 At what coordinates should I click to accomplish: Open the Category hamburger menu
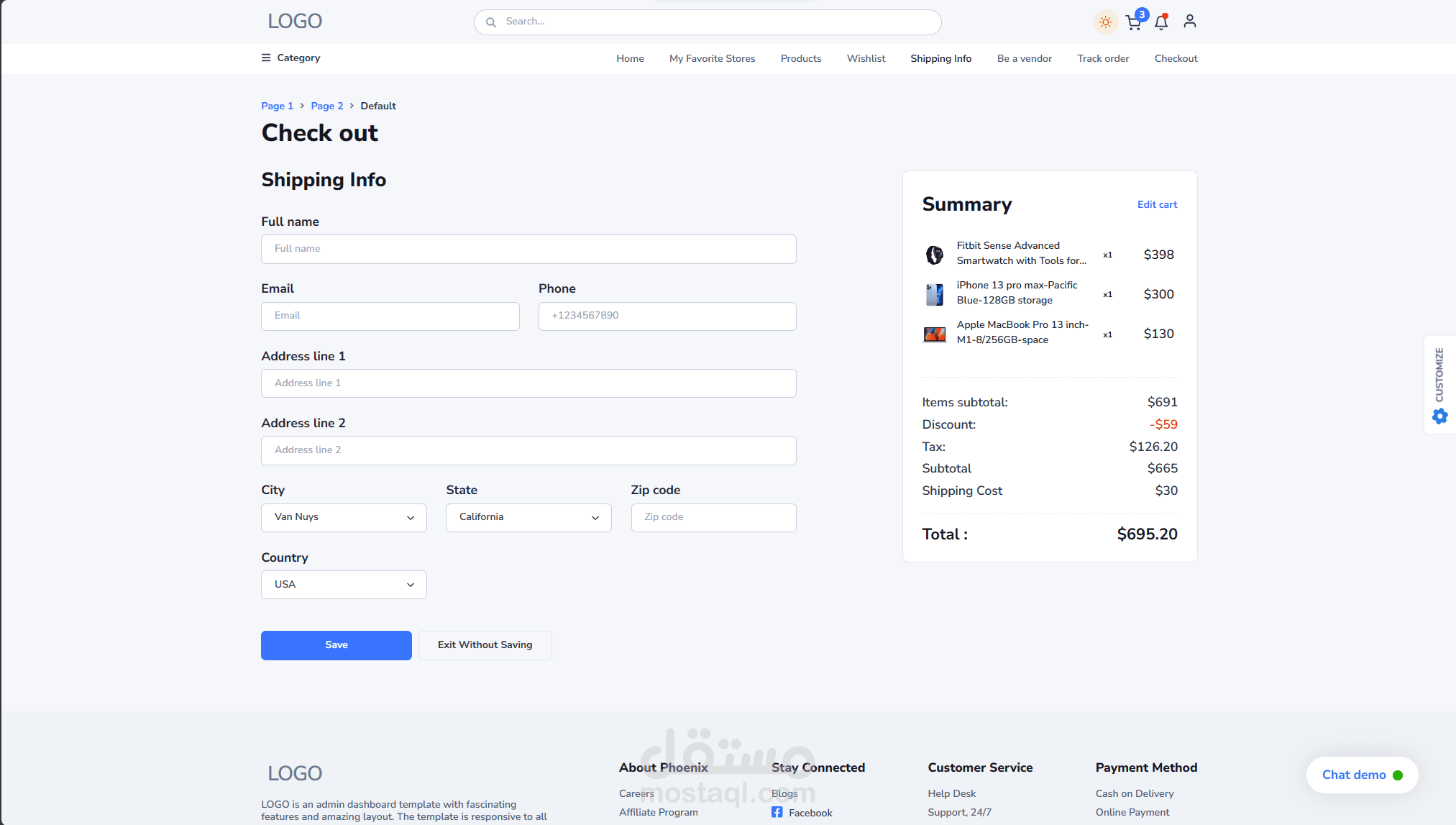click(x=266, y=58)
